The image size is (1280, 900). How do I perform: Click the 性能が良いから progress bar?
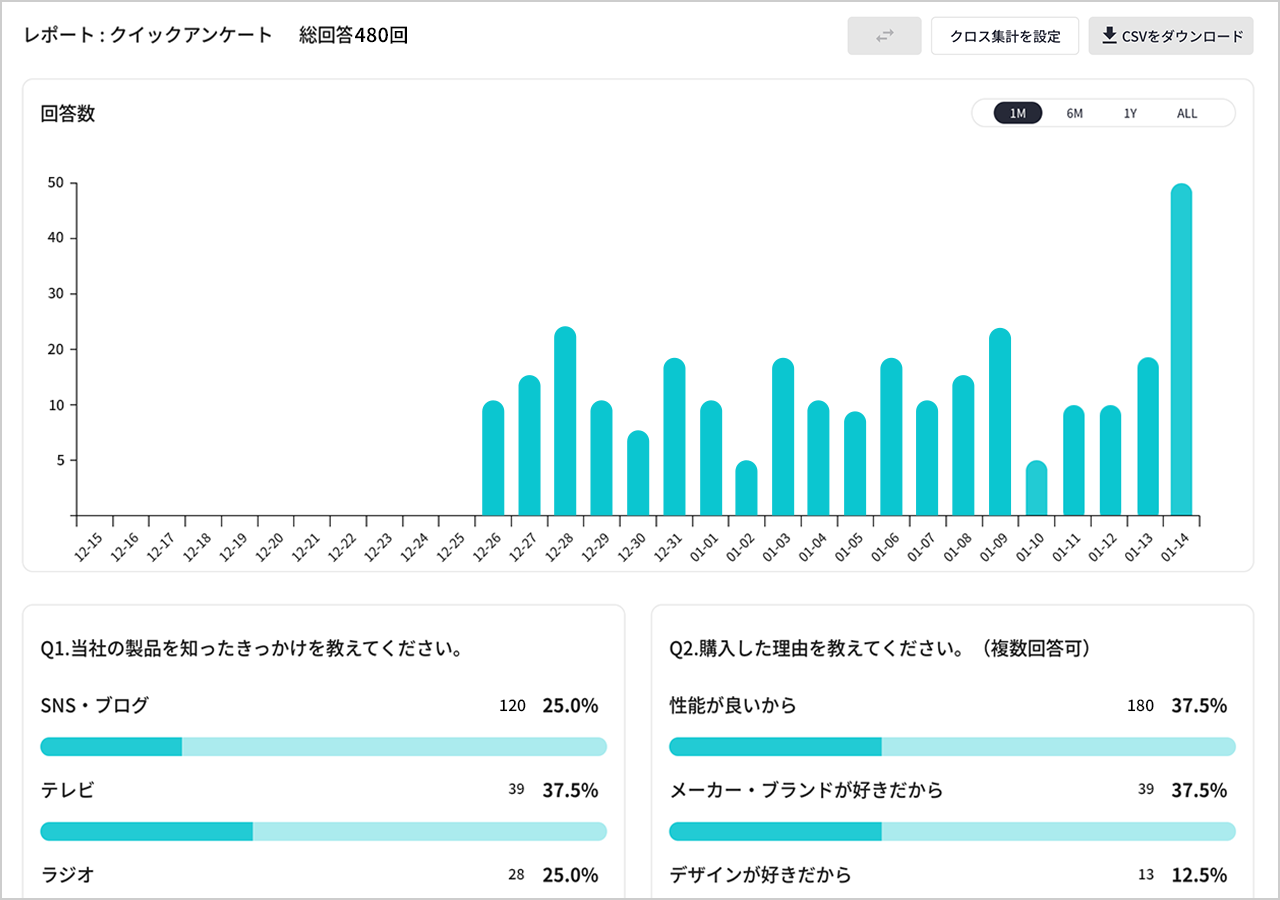952,746
